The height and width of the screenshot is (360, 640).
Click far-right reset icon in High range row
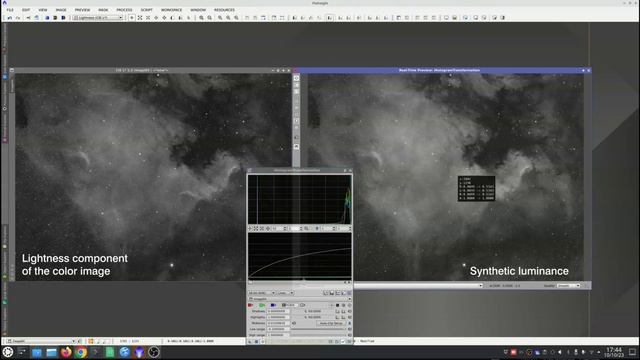pyautogui.click(x=349, y=335)
